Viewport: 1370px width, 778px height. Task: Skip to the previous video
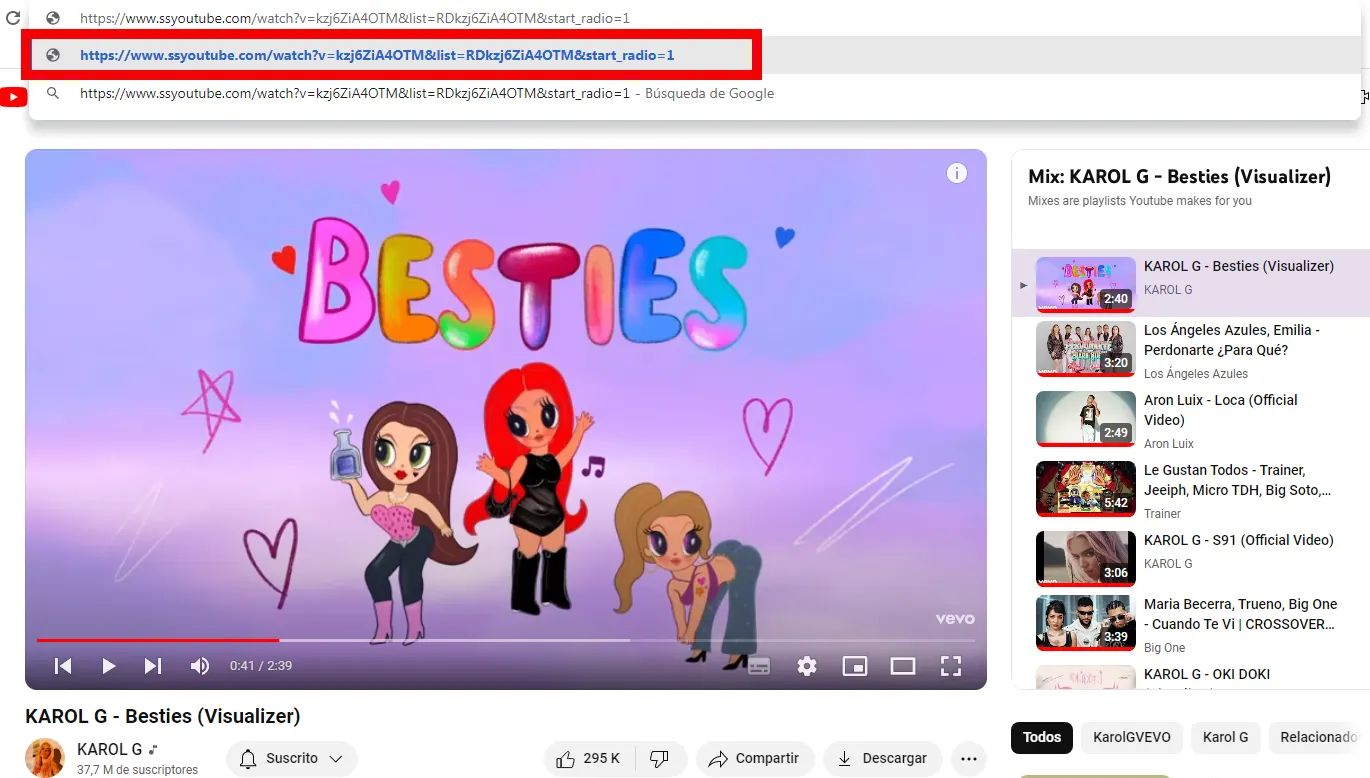point(63,666)
